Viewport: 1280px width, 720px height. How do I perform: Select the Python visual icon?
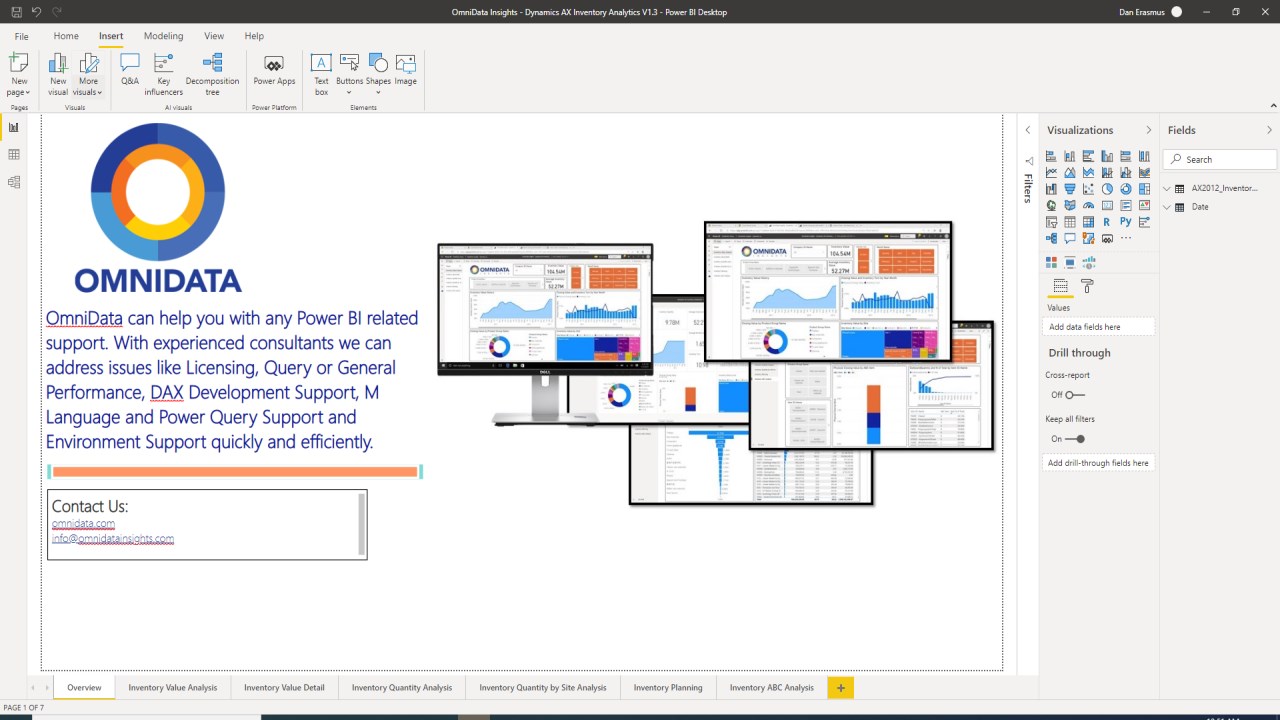(x=1126, y=222)
